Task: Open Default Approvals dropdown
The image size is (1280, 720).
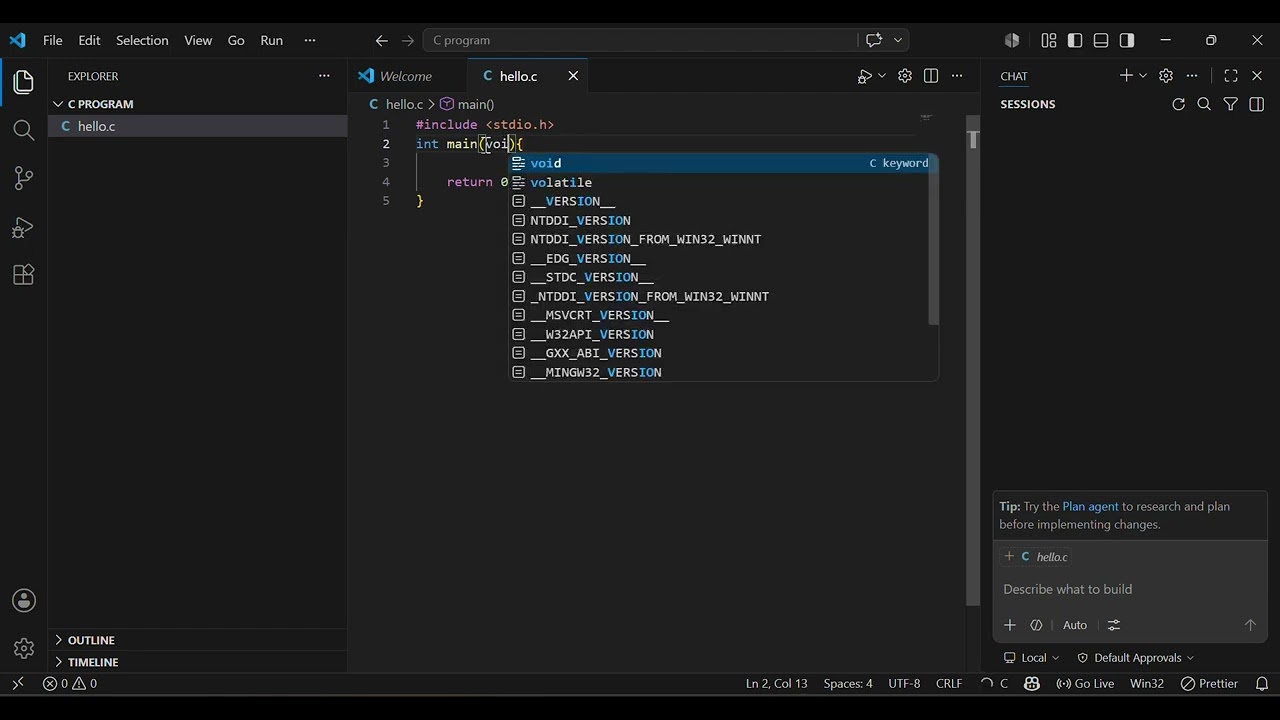Action: 1136,658
